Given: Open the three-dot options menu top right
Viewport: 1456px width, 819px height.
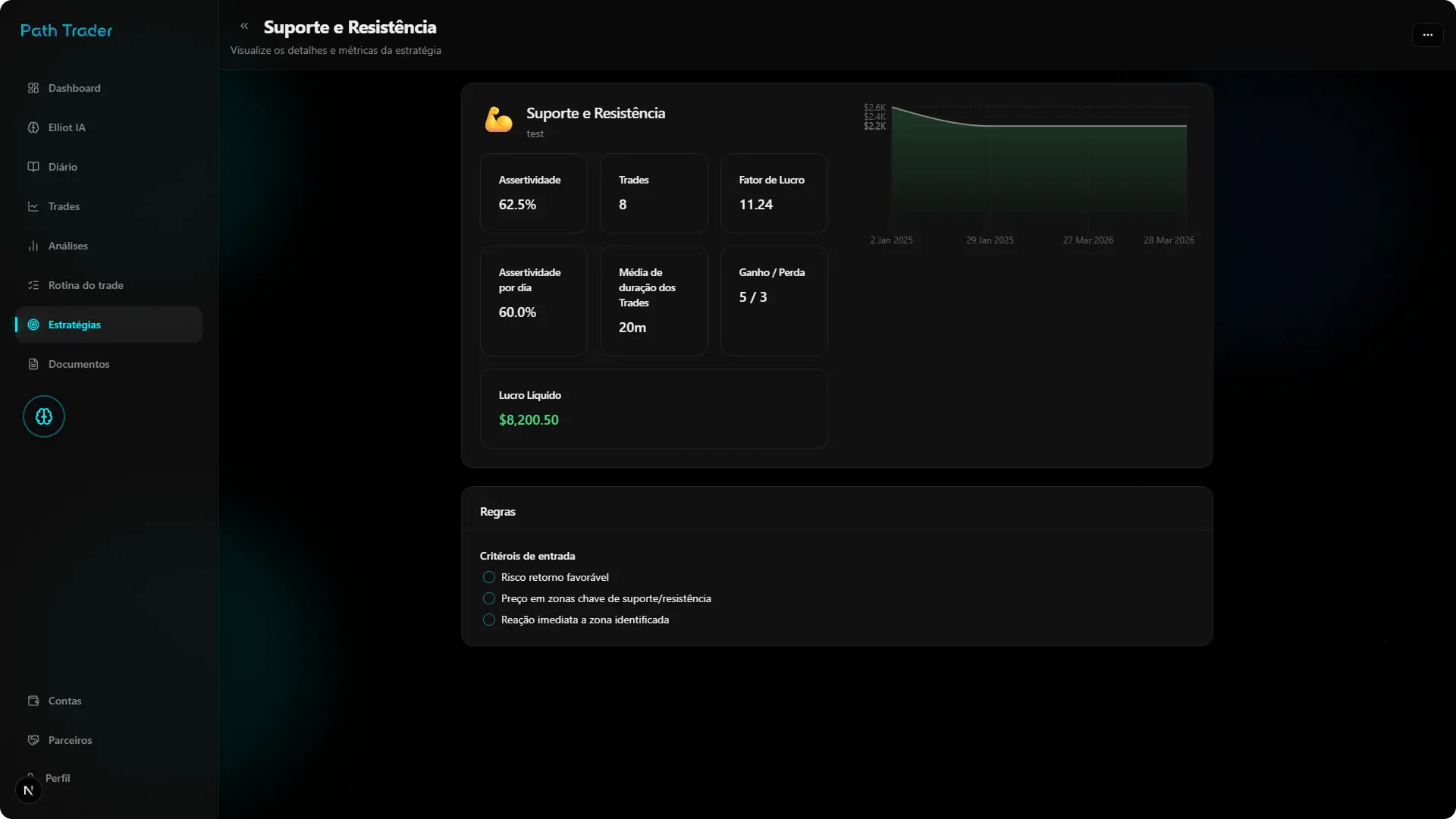Looking at the screenshot, I should coord(1427,35).
